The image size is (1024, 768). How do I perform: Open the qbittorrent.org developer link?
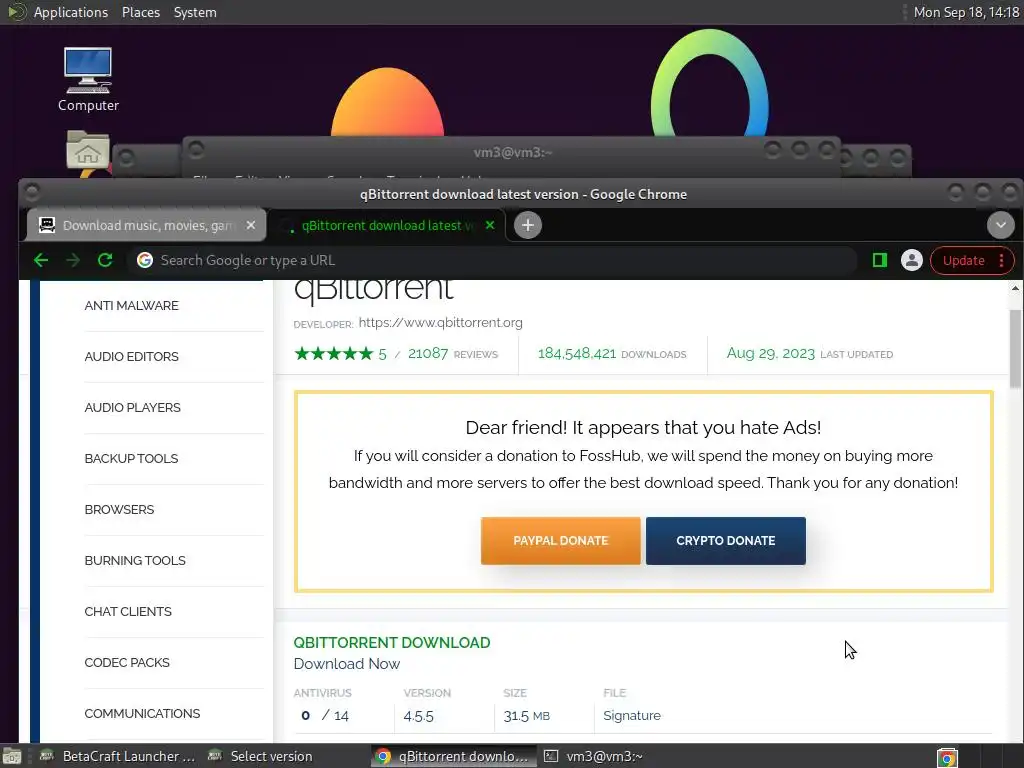[441, 323]
